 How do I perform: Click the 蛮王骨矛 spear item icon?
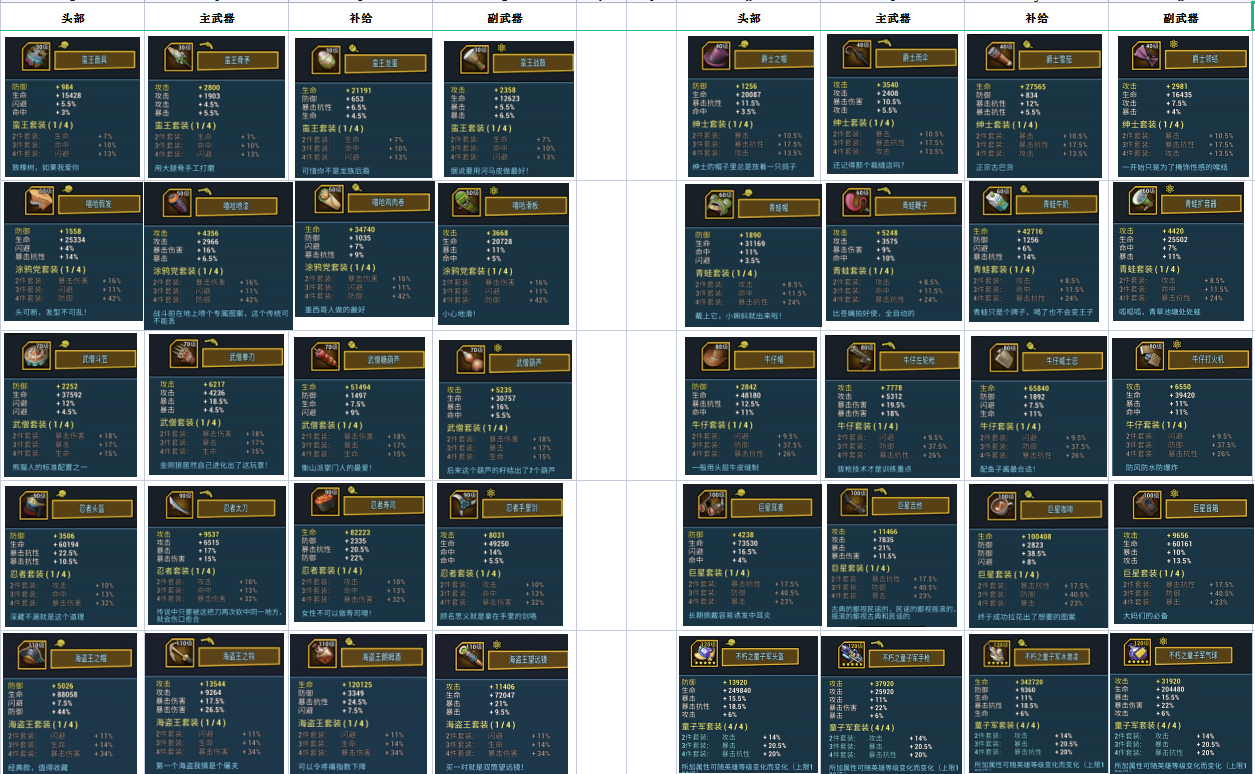tap(178, 59)
